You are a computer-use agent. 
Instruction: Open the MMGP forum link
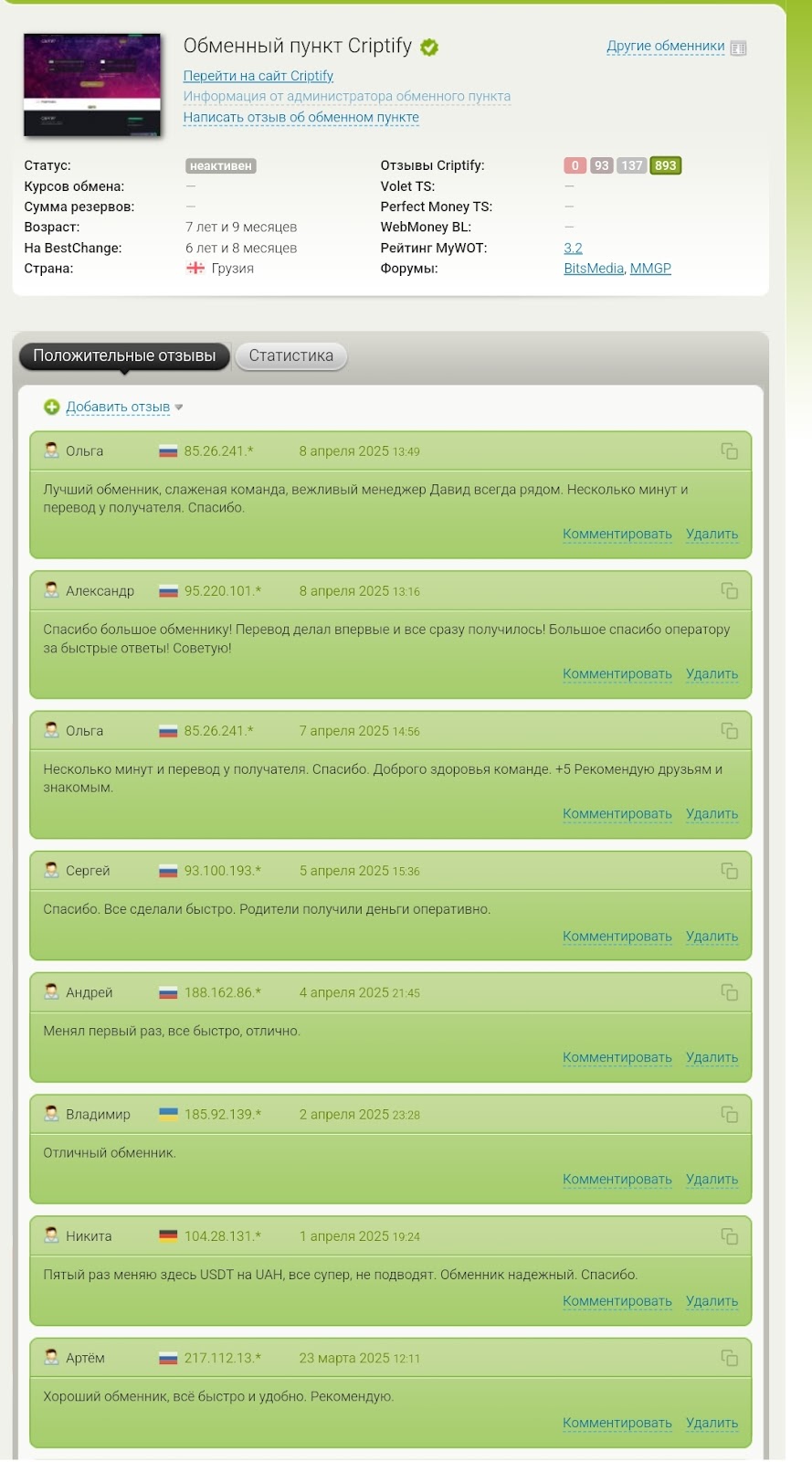tap(650, 268)
